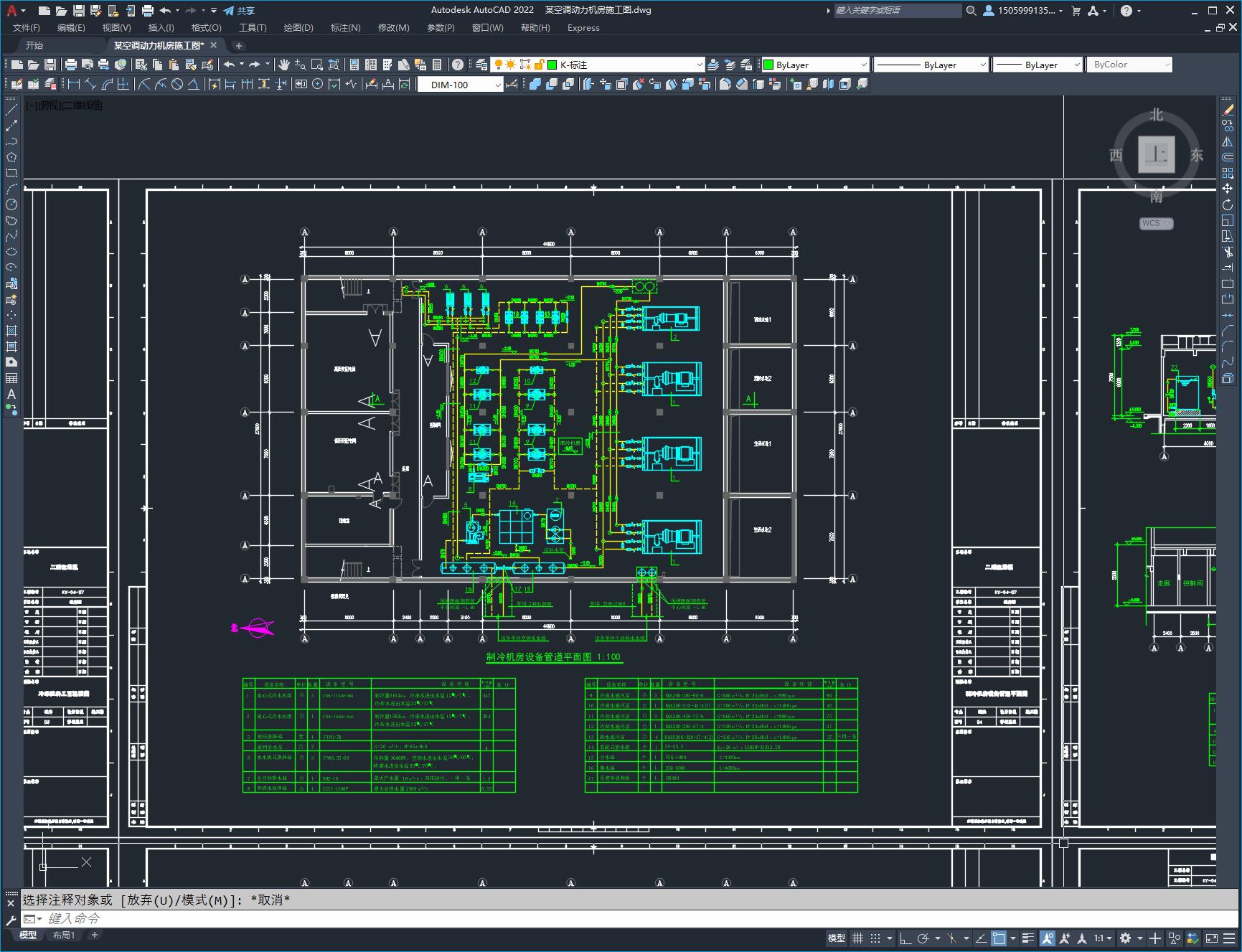The image size is (1242, 952).
Task: Open the annotation scale 1:1 dropdown
Action: pos(1102,938)
